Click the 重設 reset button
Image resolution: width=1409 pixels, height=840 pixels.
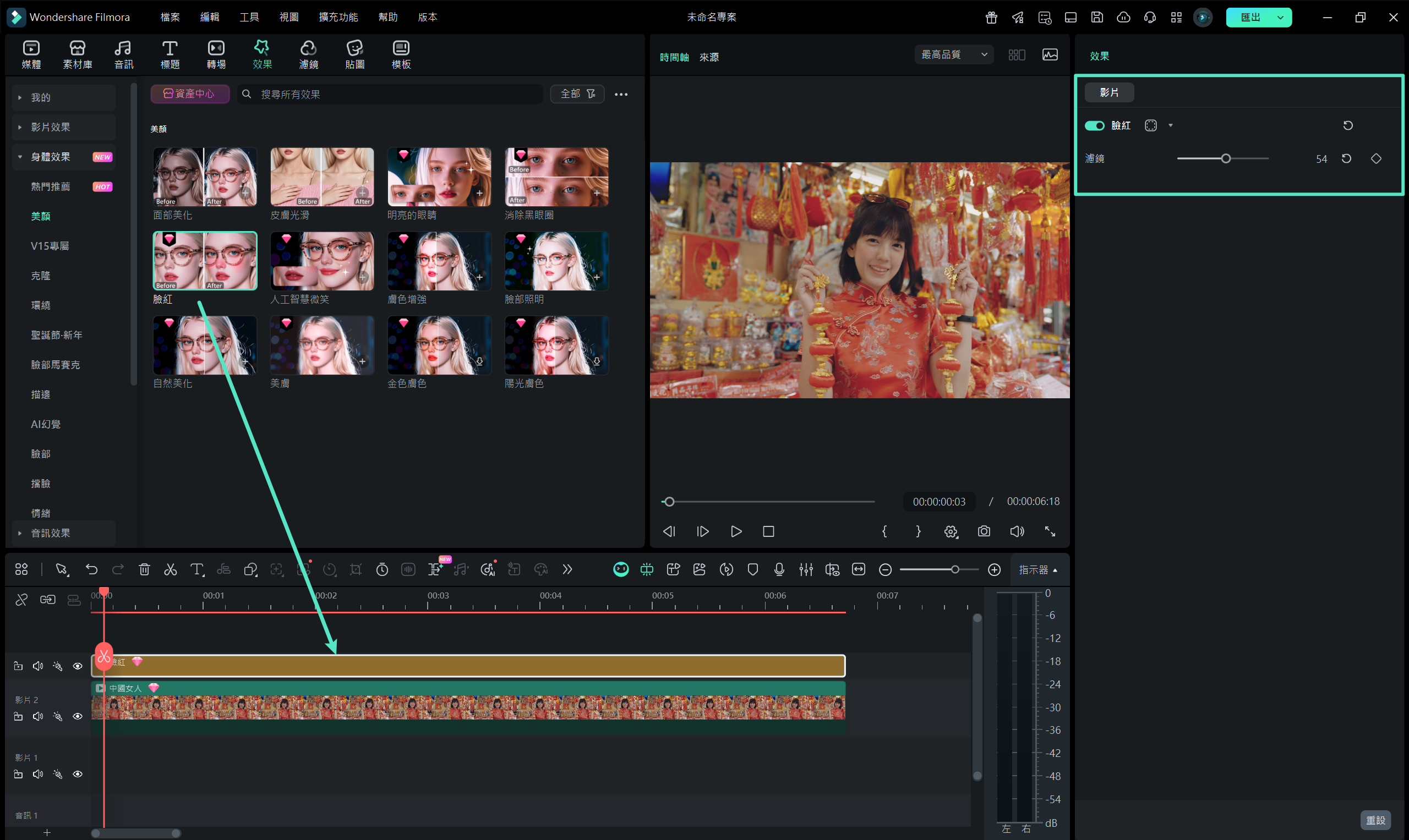pos(1375,820)
